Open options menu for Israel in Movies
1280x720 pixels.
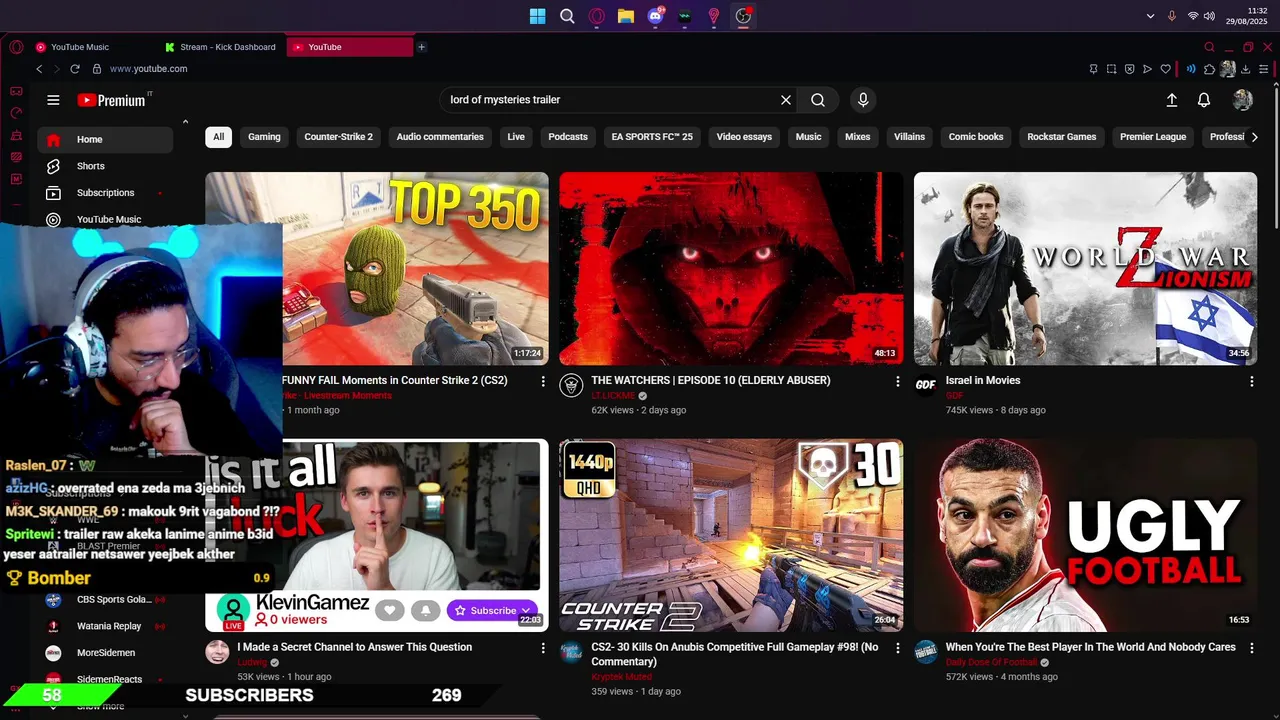(x=1251, y=381)
